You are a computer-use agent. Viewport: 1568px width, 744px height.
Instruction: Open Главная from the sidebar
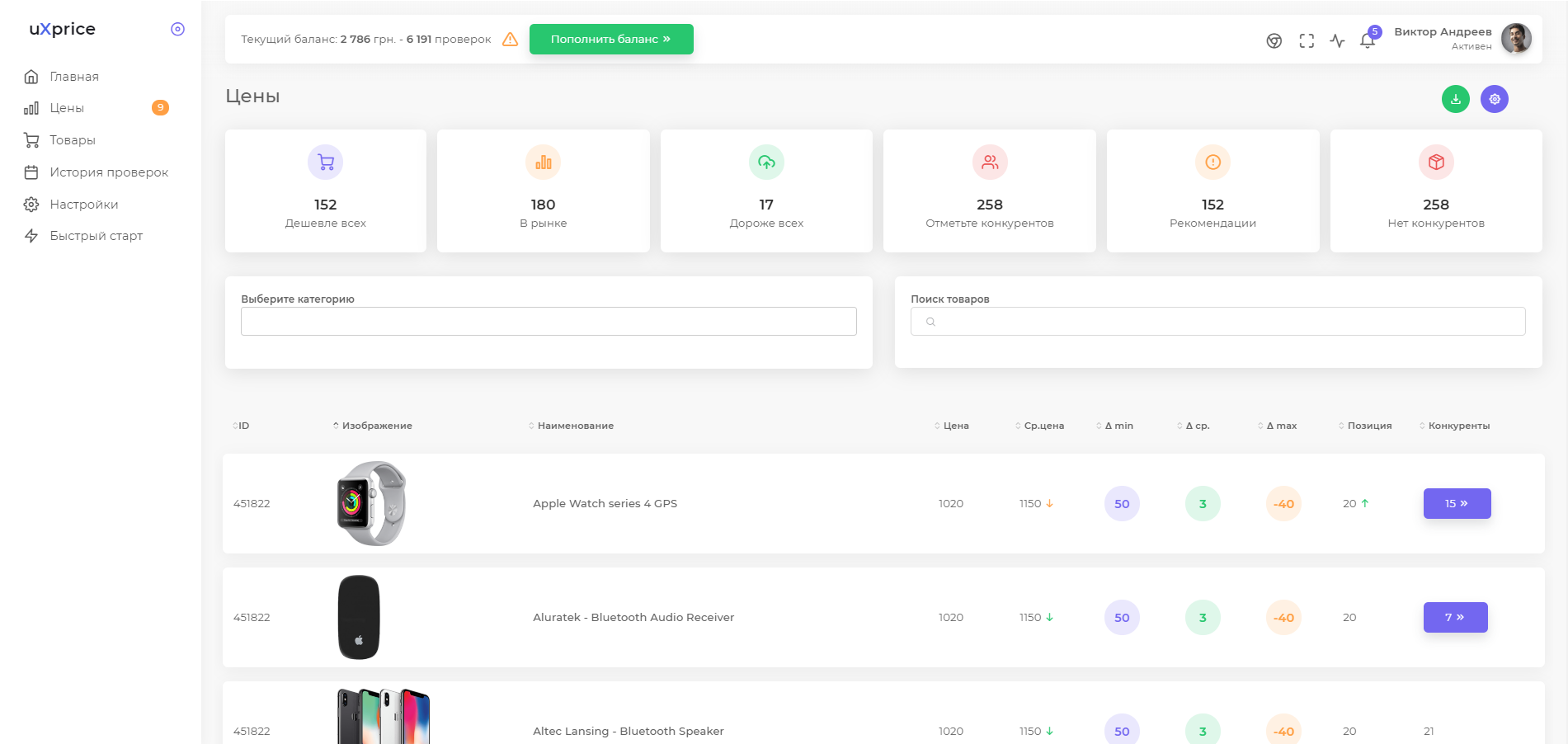click(x=73, y=76)
